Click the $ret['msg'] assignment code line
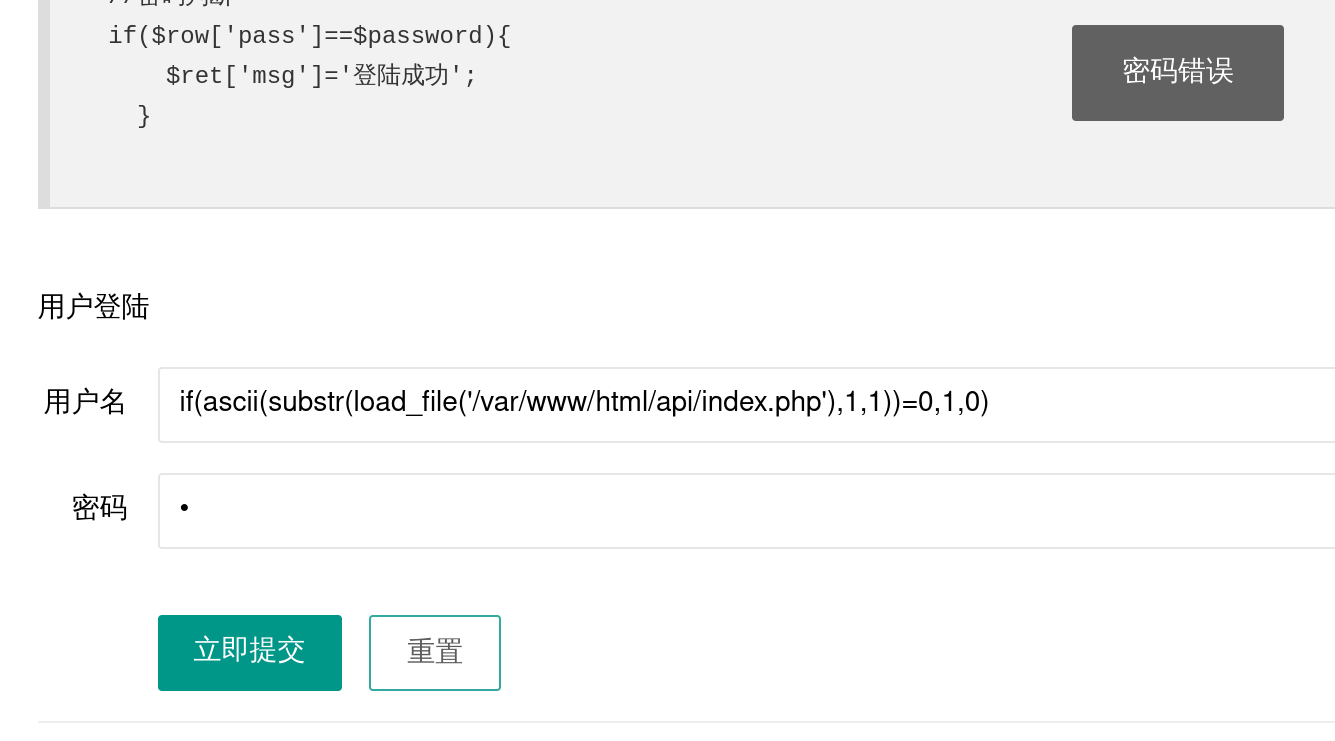This screenshot has width=1335, height=741. click(x=321, y=76)
